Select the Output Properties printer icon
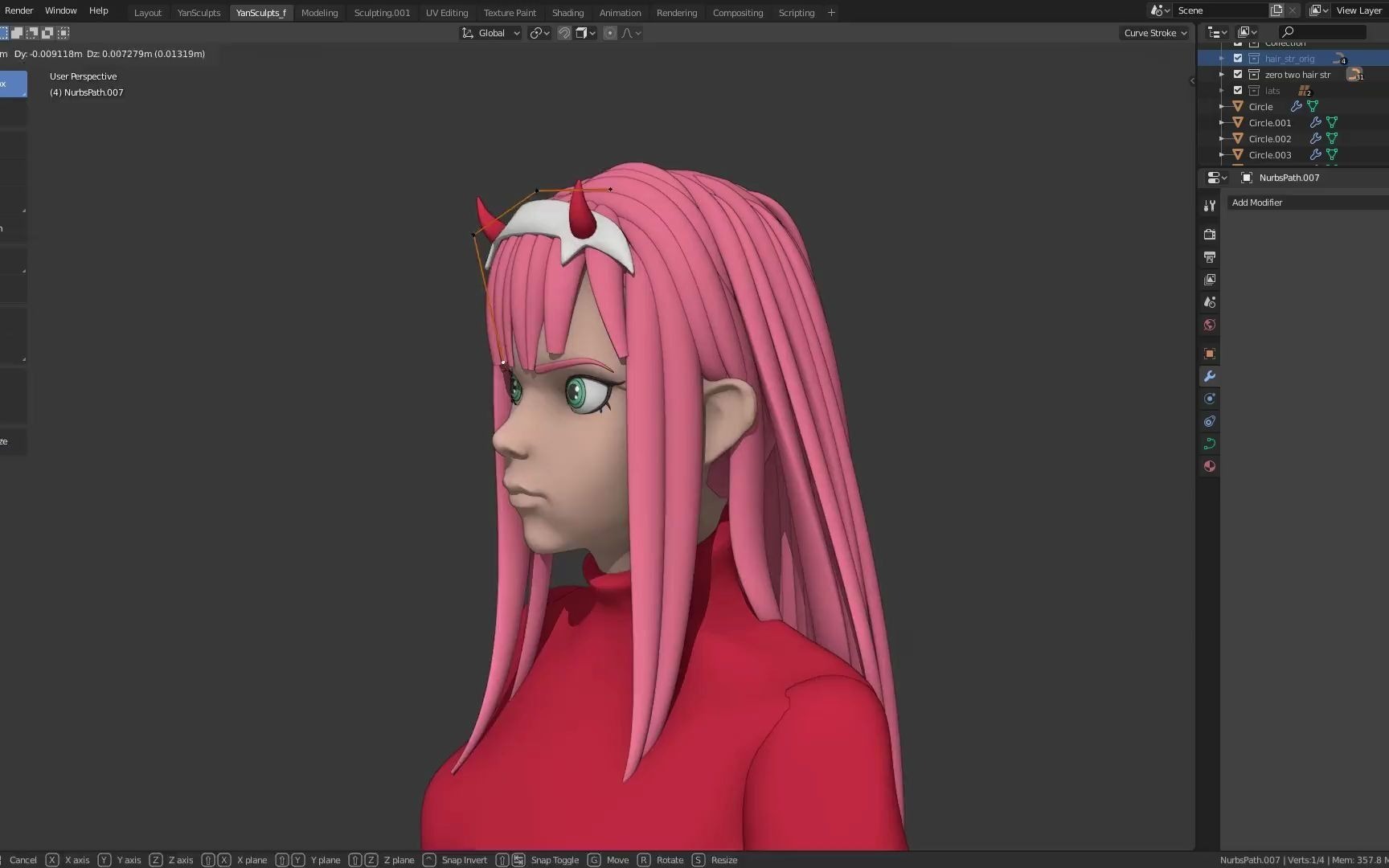The height and width of the screenshot is (868, 1389). [1210, 256]
